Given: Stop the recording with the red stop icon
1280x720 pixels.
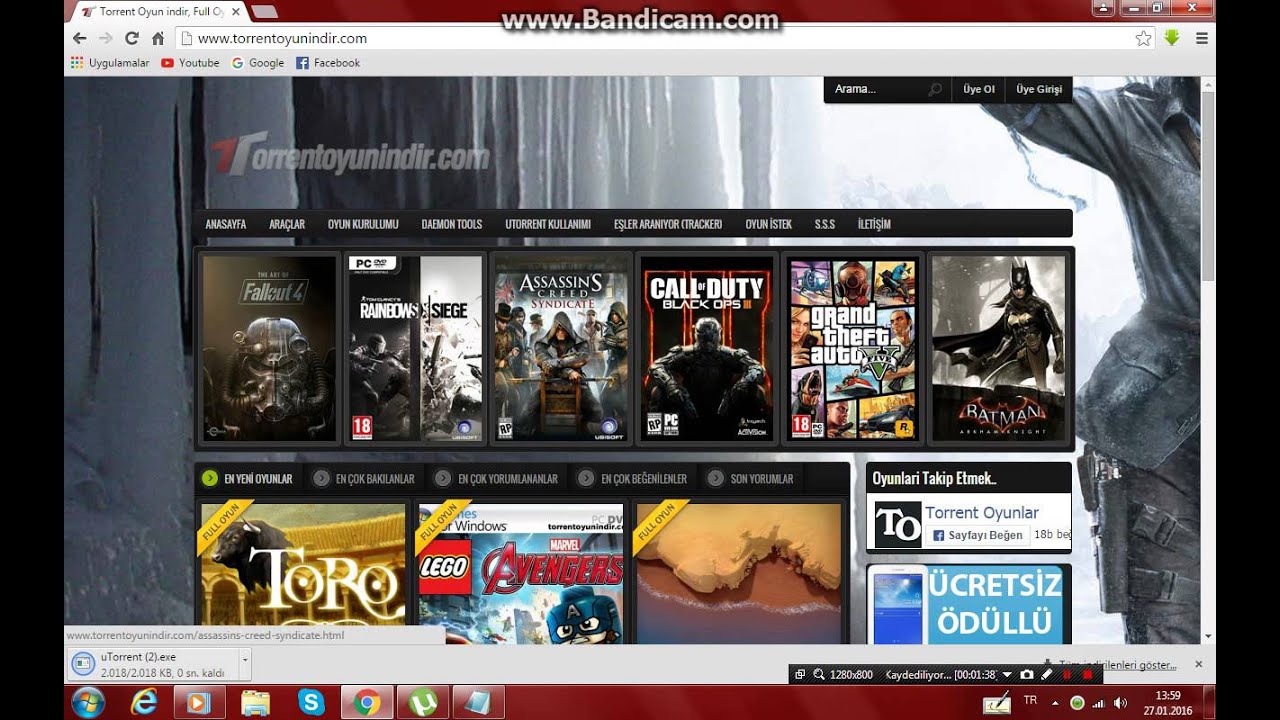Looking at the screenshot, I should click(x=1088, y=675).
